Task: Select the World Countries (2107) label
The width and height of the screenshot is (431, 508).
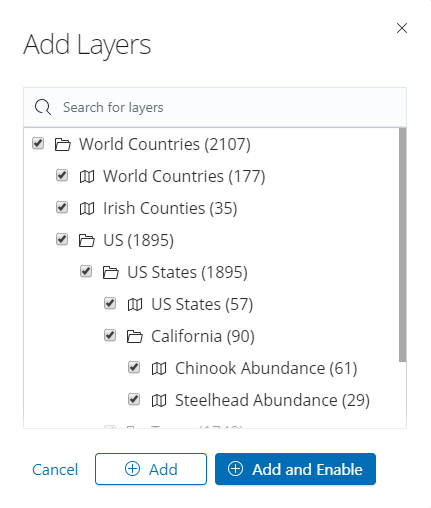Action: 165,144
